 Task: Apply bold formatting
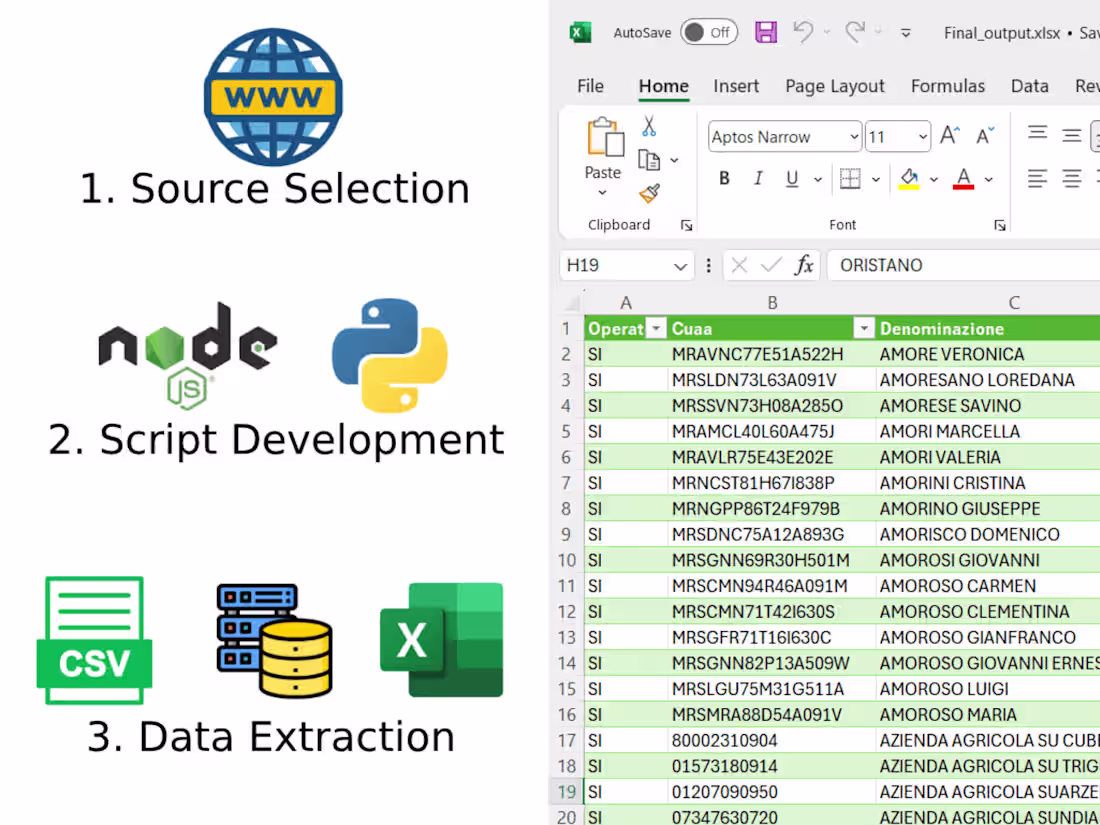coord(723,178)
